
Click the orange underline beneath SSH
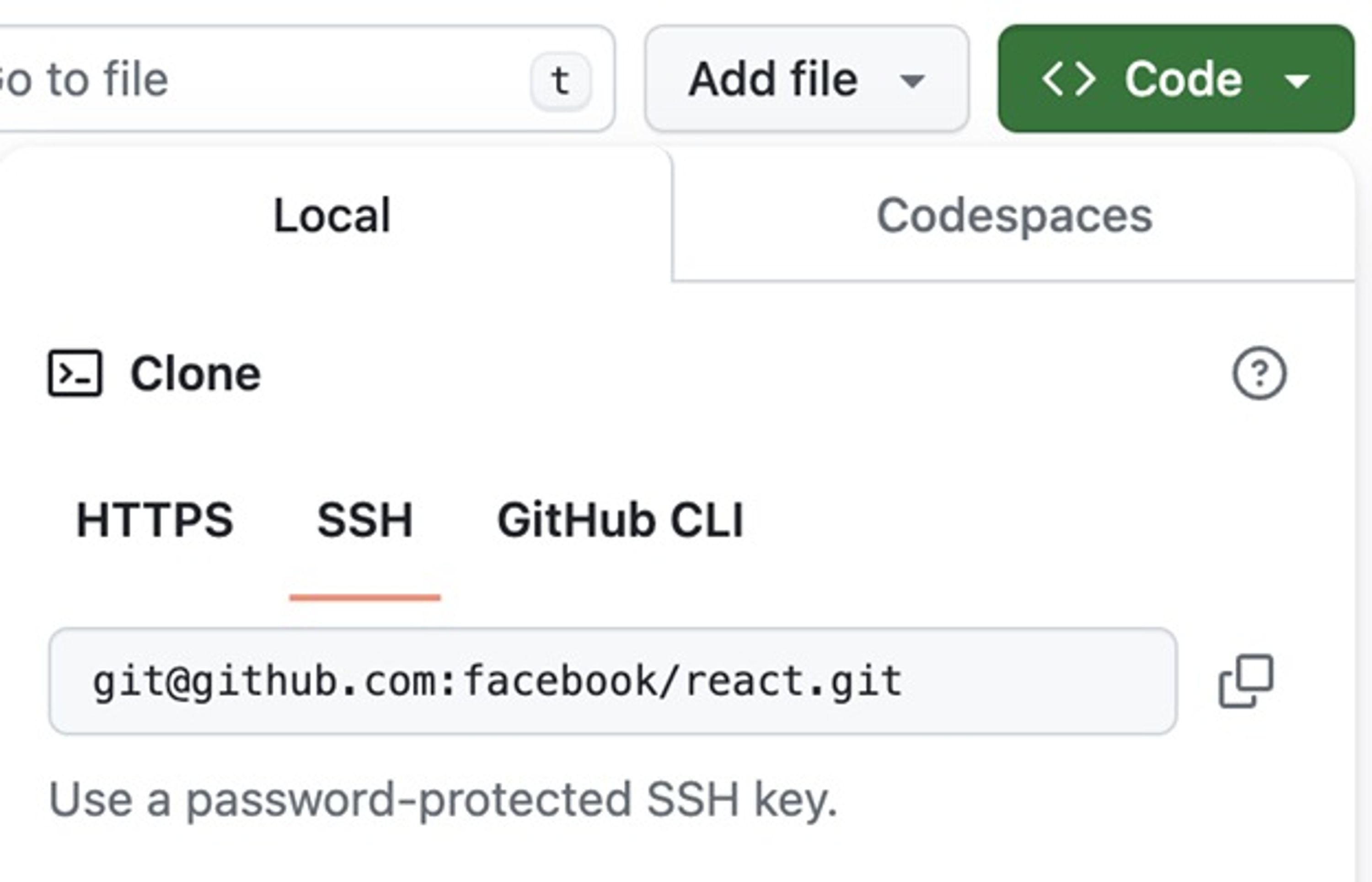point(364,597)
